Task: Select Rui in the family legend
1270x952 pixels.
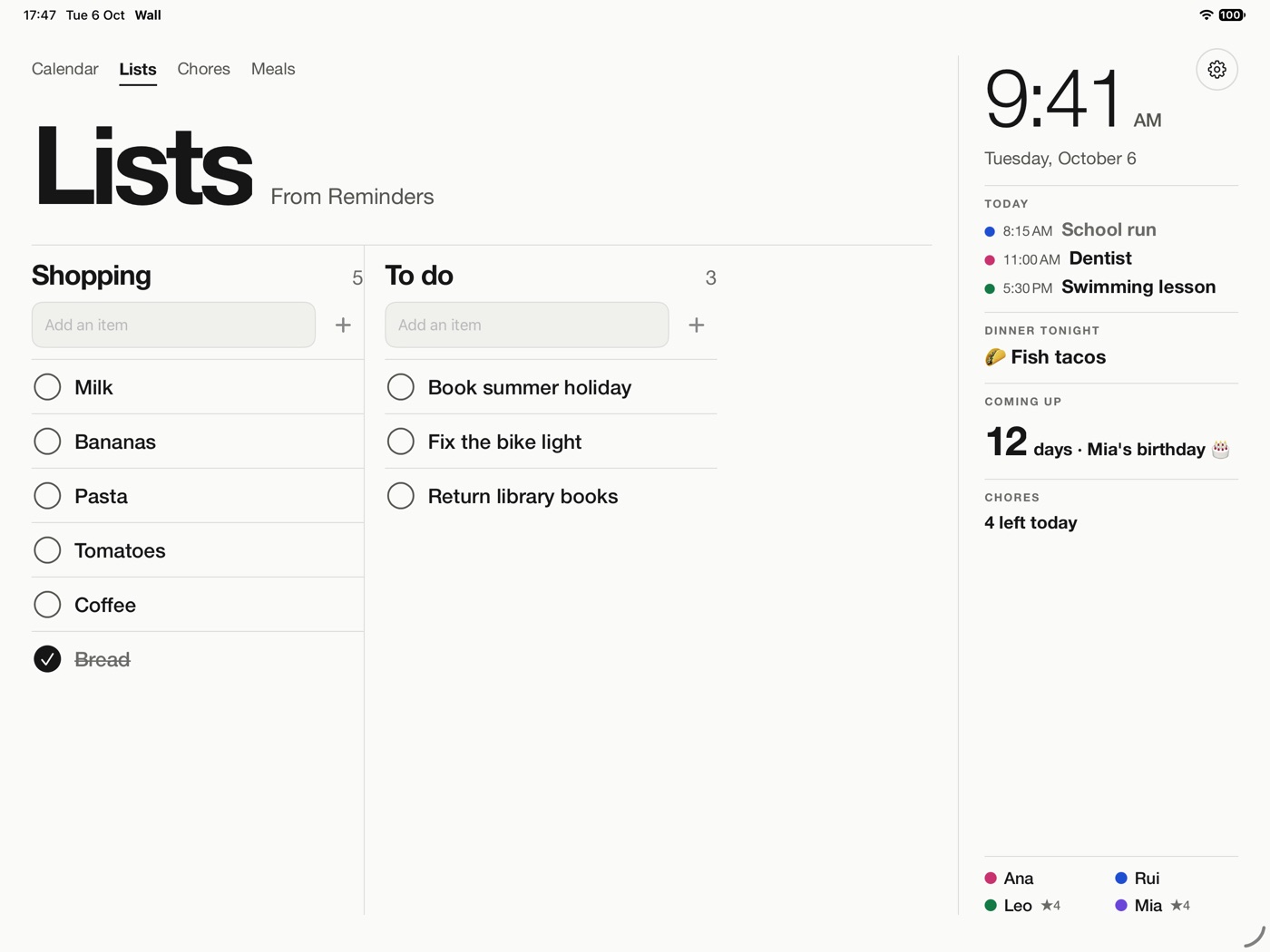Action: click(x=1138, y=878)
